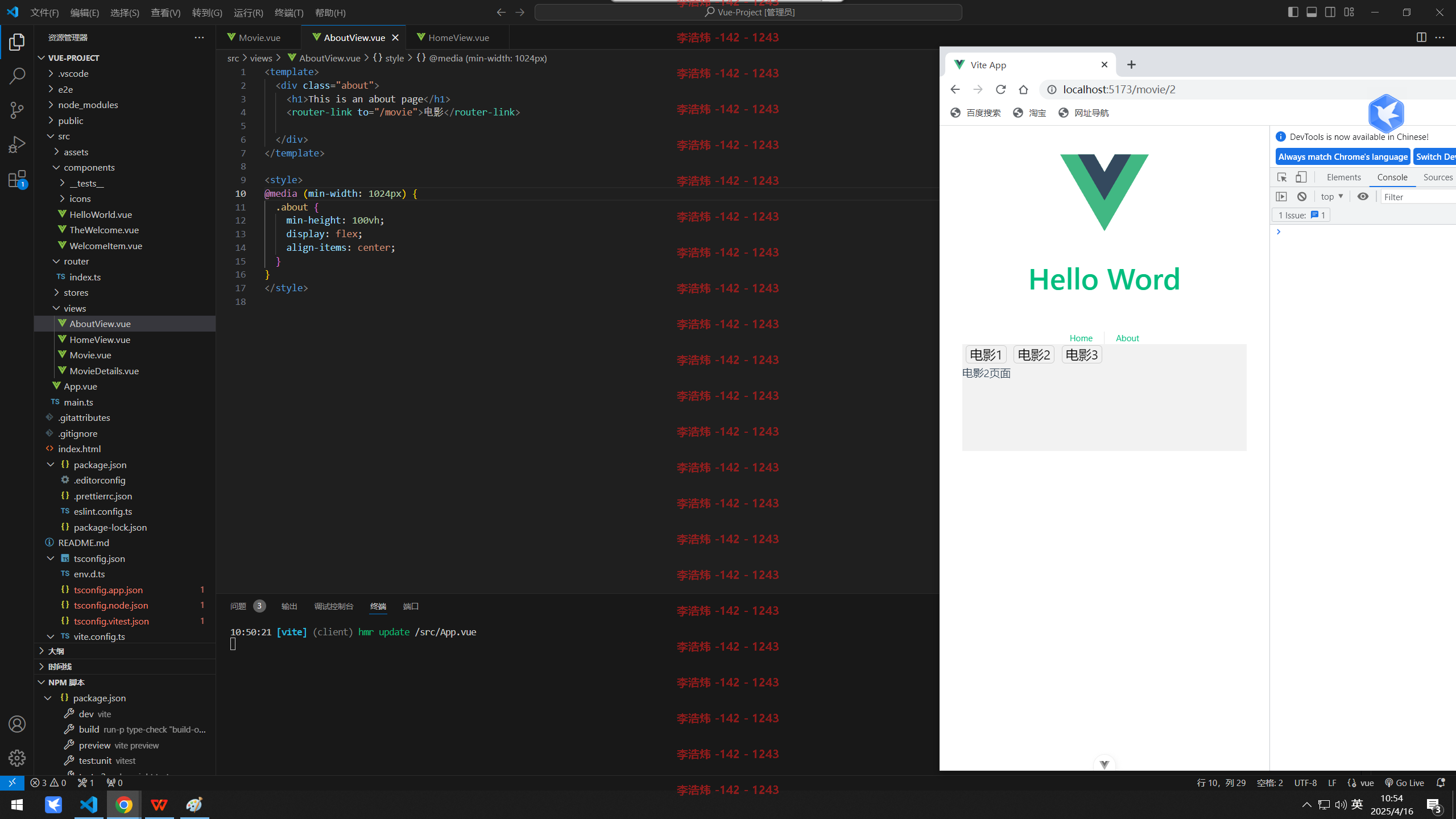The height and width of the screenshot is (819, 1456).
Task: Switch to the 问题 problems panel tab
Action: [247, 606]
